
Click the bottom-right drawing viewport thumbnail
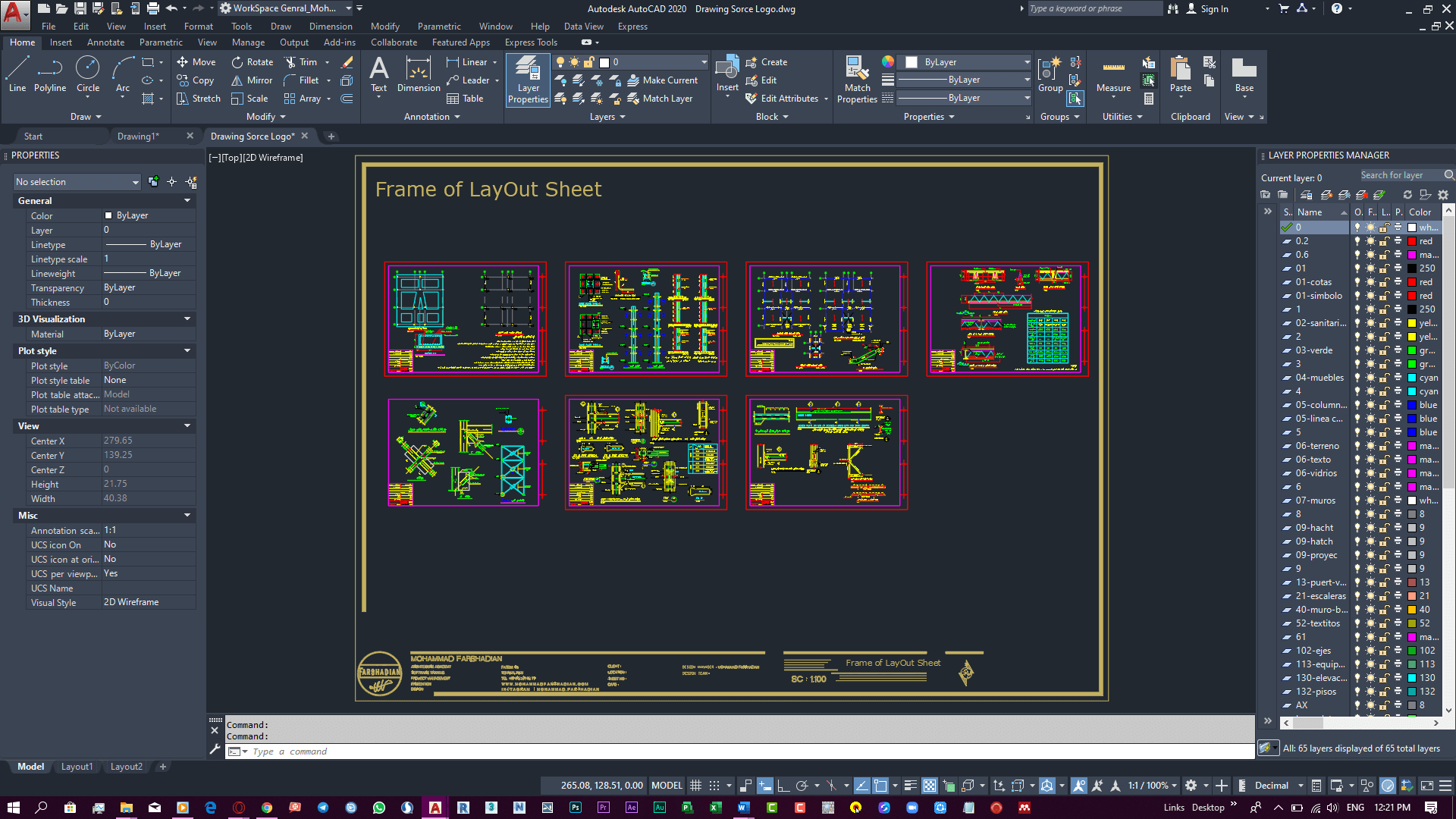click(826, 451)
